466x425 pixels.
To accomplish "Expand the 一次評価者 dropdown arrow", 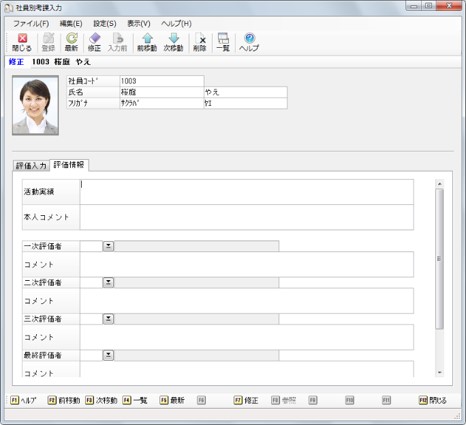I will (108, 246).
